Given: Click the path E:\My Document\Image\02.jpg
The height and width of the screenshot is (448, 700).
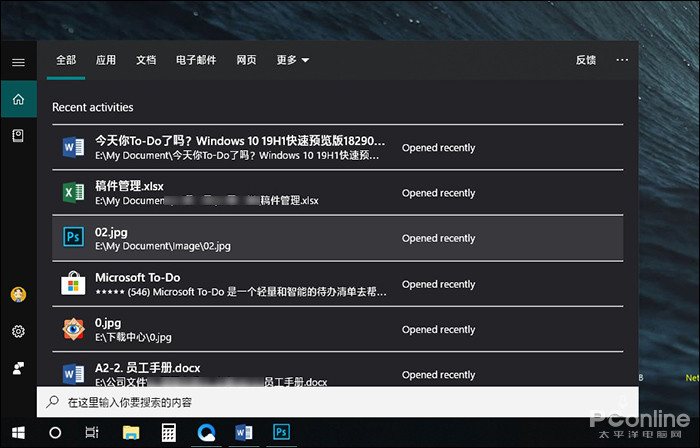Looking at the screenshot, I should click(x=163, y=246).
